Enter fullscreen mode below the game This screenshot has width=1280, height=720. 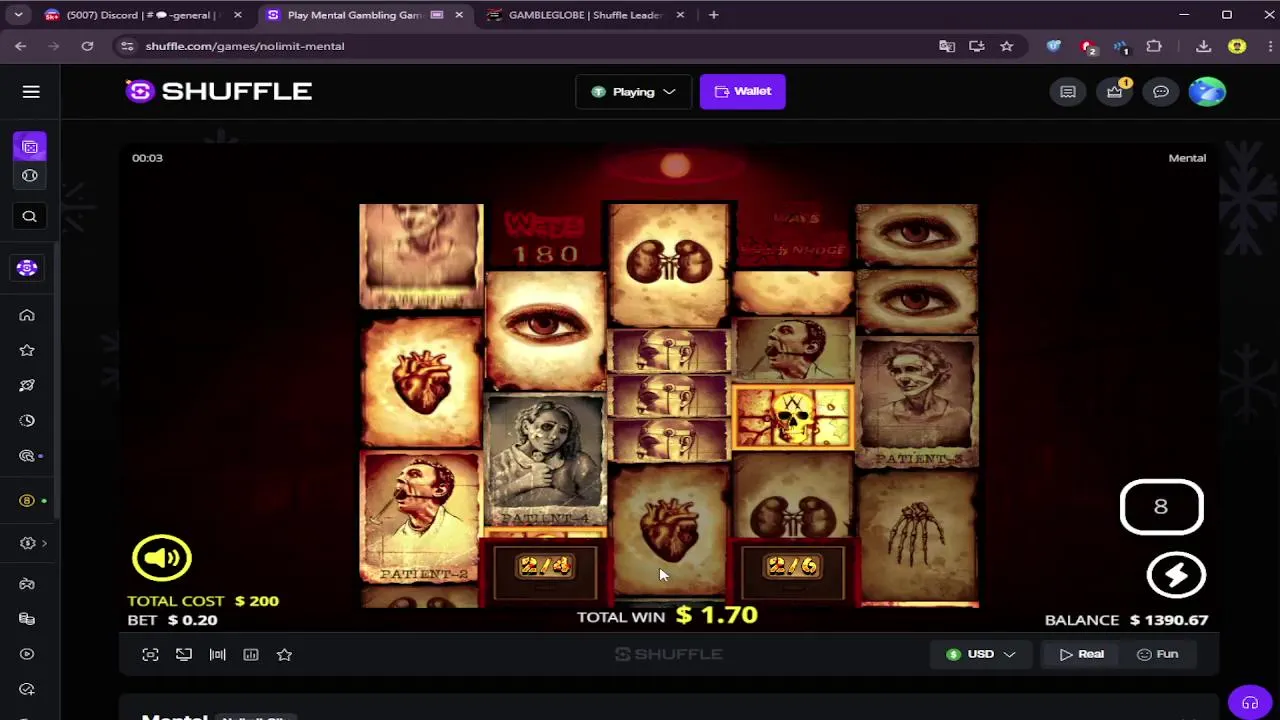click(x=150, y=654)
